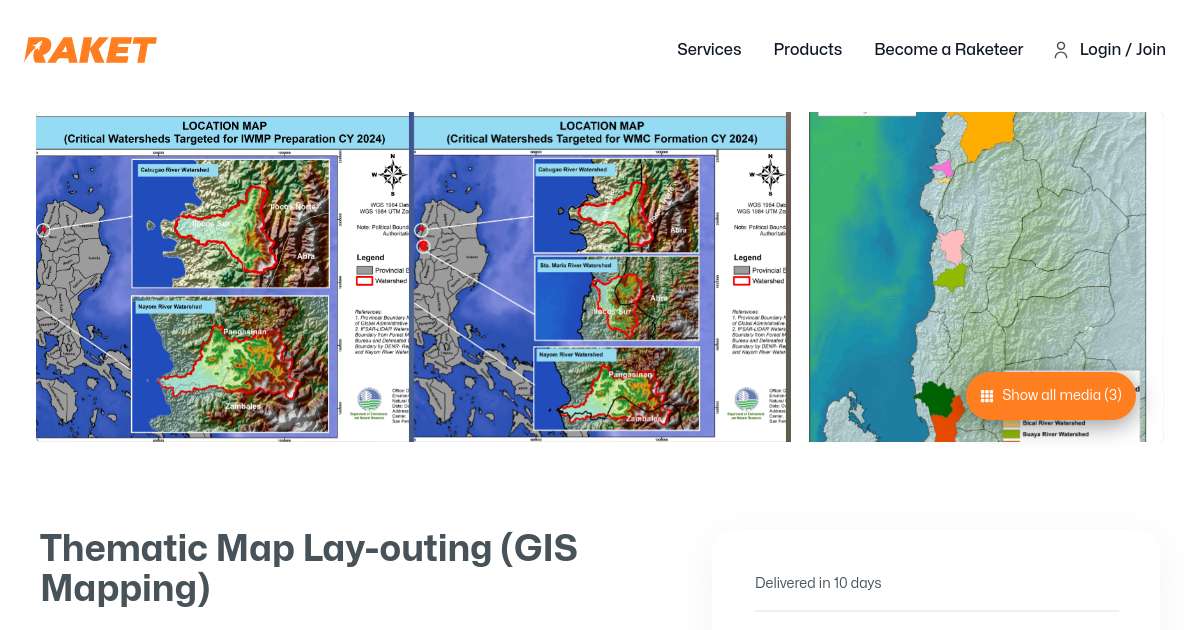Screen dimensions: 1200x630
Task: Click the Show all media (3) button
Action: coord(1051,395)
